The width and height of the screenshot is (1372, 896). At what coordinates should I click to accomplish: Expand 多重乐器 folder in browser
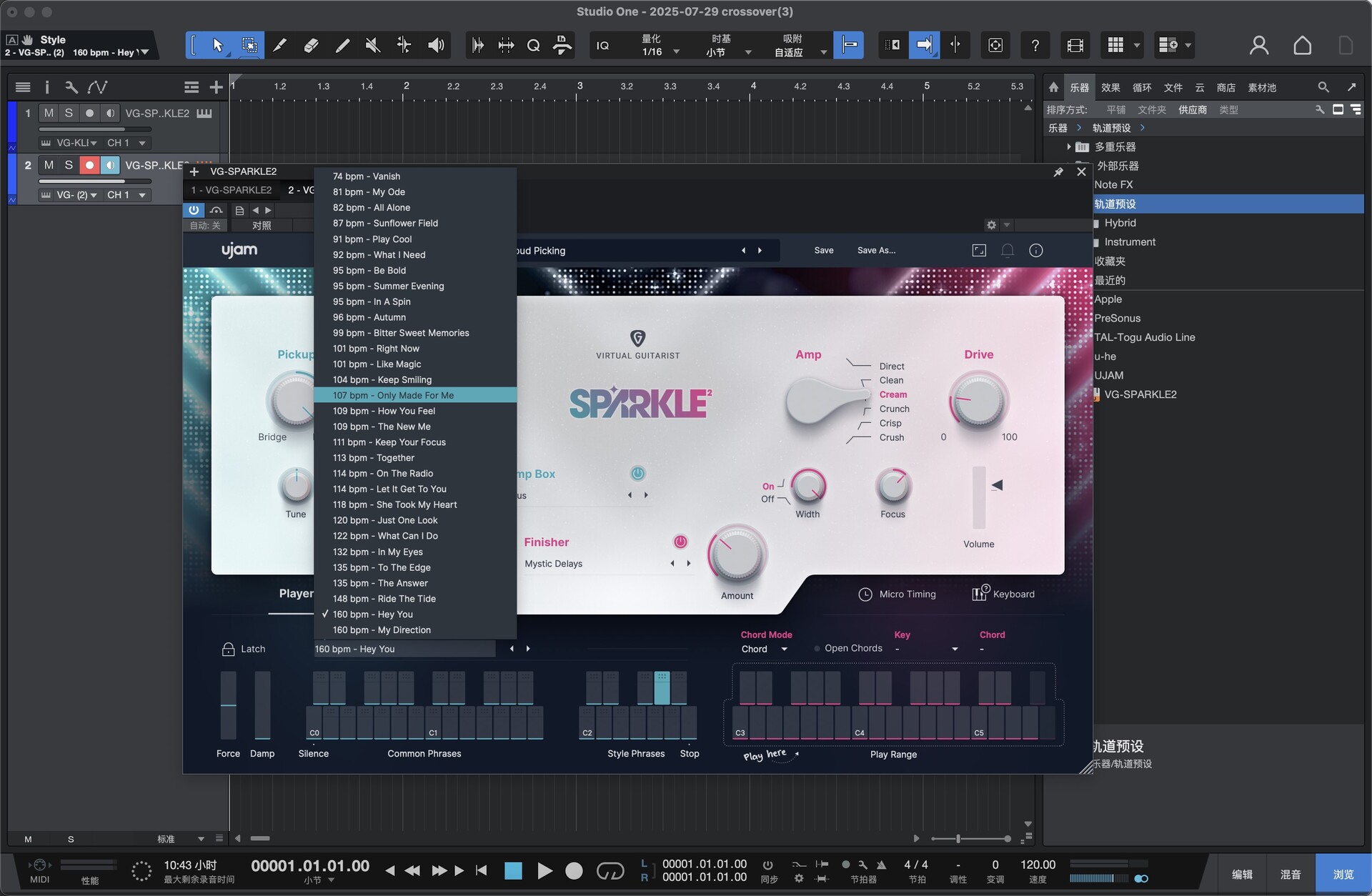(x=1068, y=146)
